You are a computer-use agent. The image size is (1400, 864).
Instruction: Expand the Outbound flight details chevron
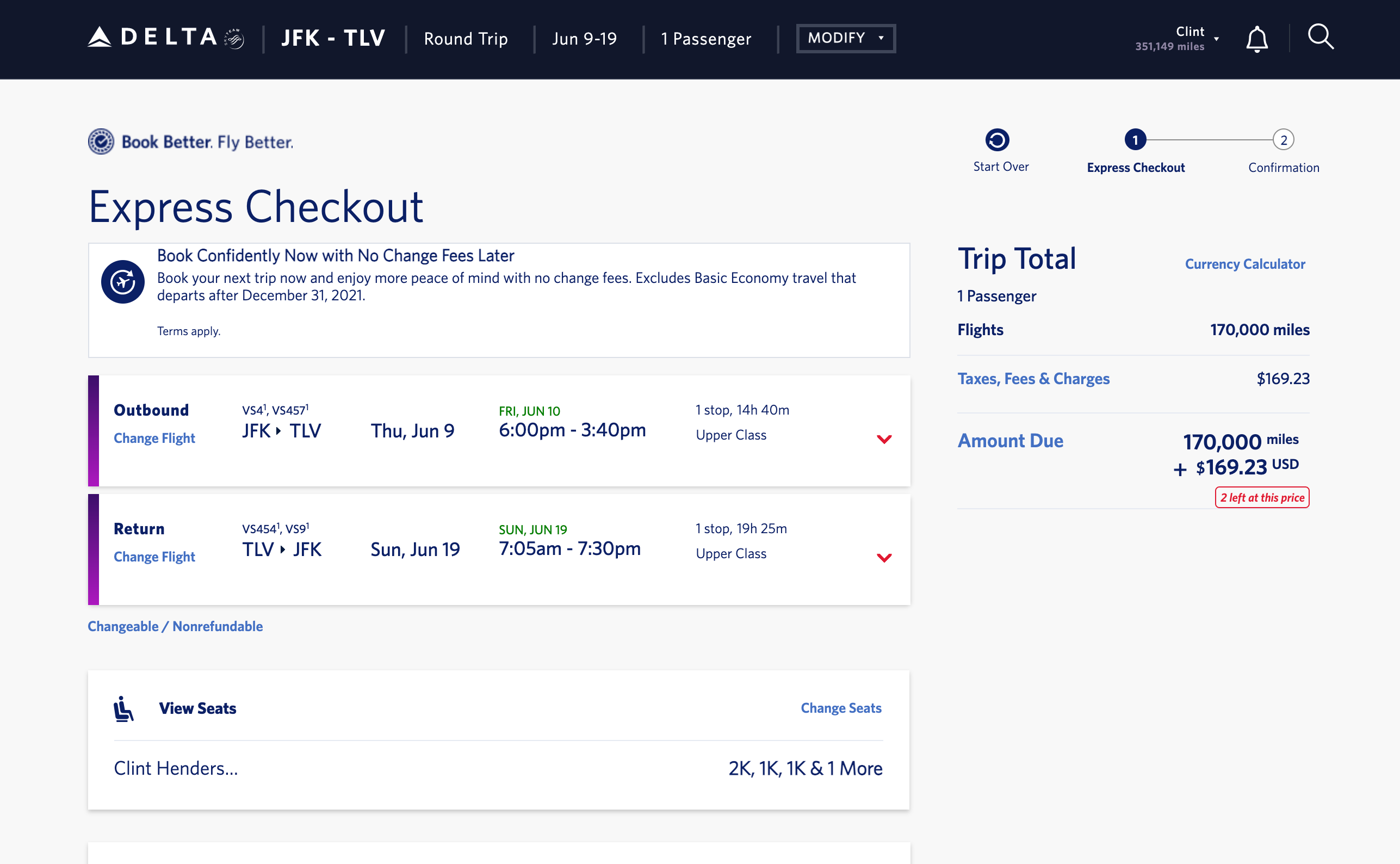[x=884, y=439]
